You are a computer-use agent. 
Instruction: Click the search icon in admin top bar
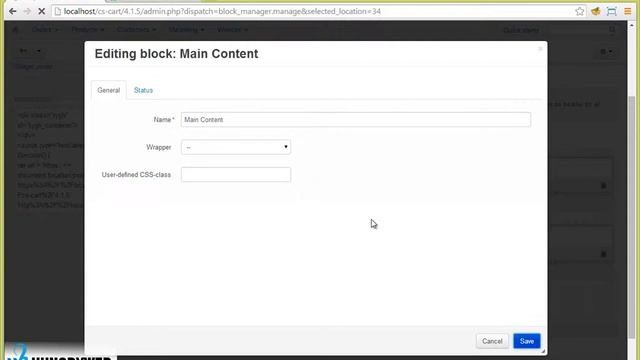(x=612, y=29)
